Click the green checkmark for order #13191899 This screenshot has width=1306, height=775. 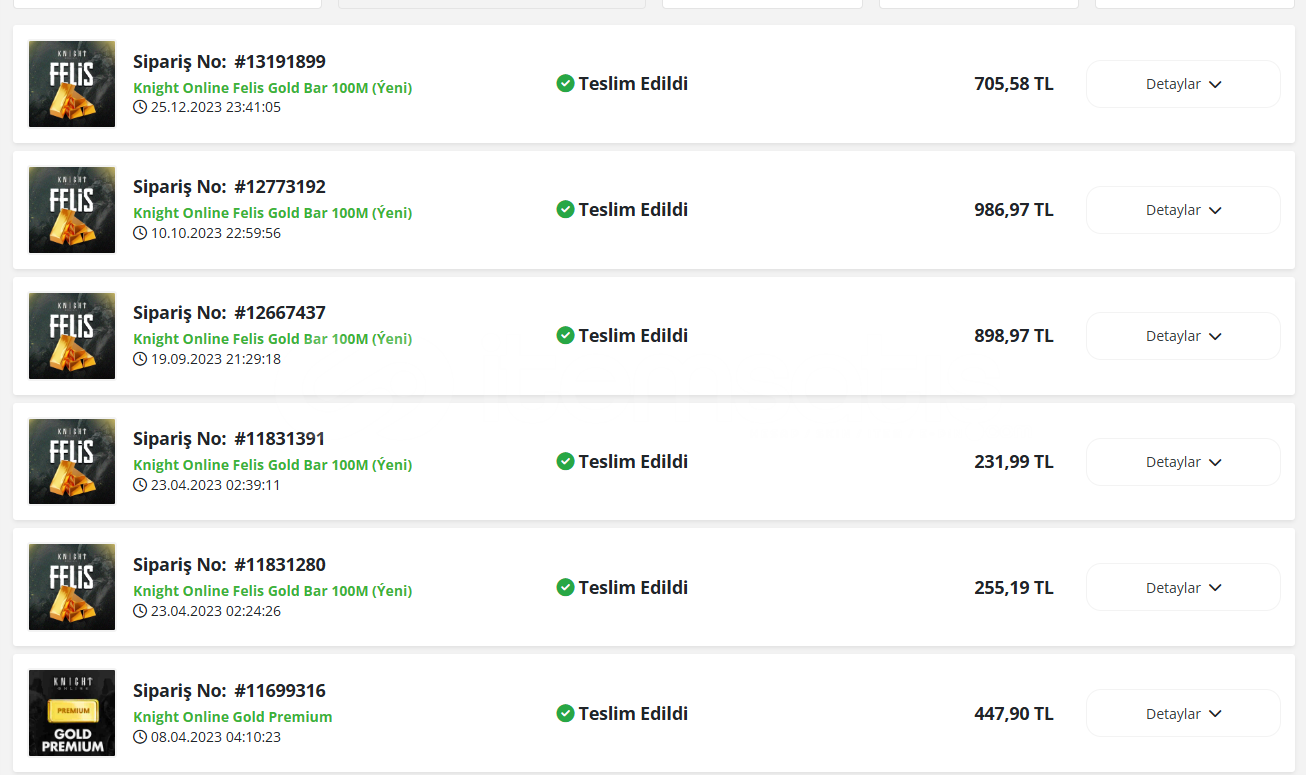point(565,83)
